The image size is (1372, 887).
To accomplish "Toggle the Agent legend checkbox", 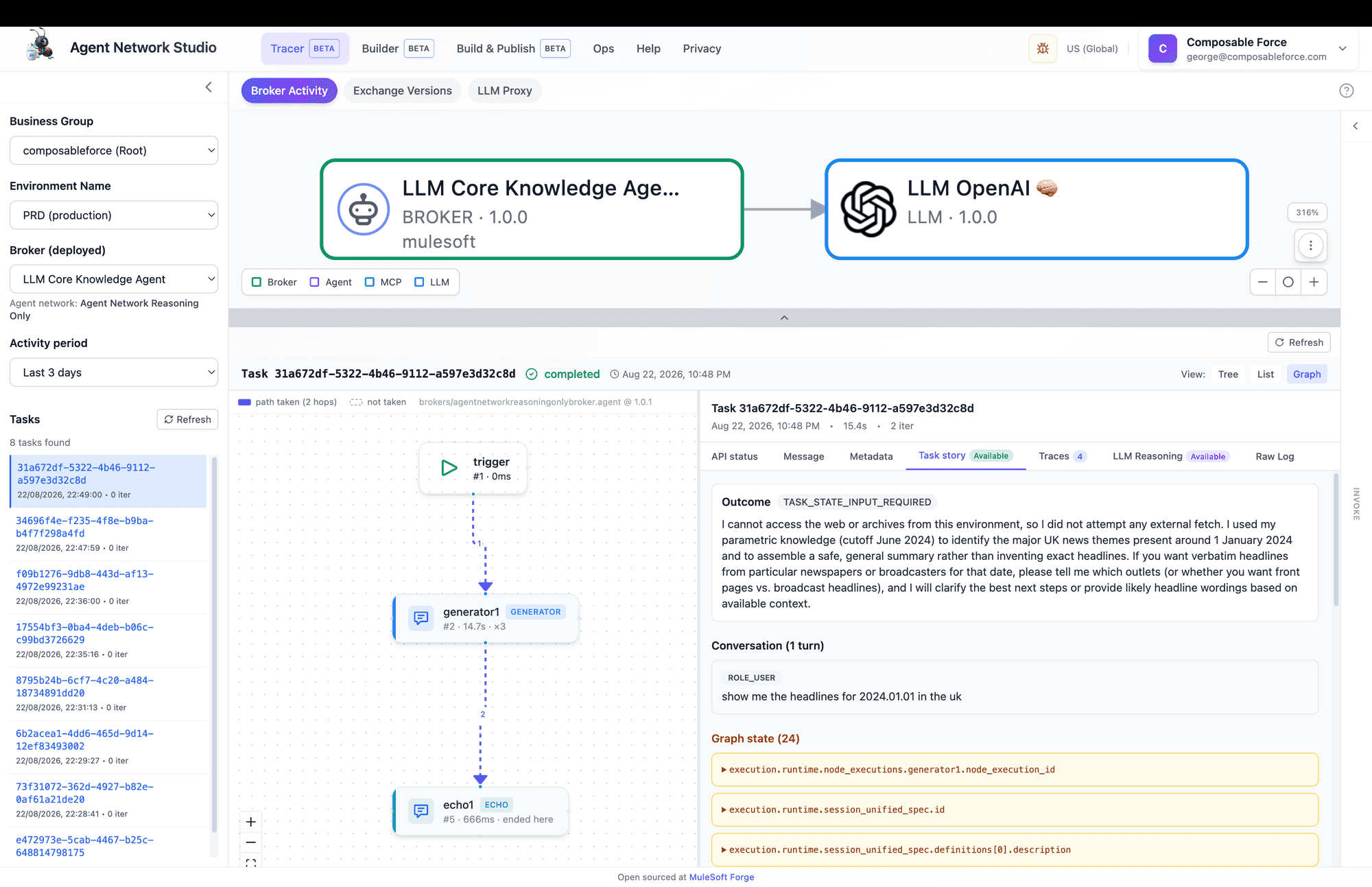I will click(x=314, y=282).
